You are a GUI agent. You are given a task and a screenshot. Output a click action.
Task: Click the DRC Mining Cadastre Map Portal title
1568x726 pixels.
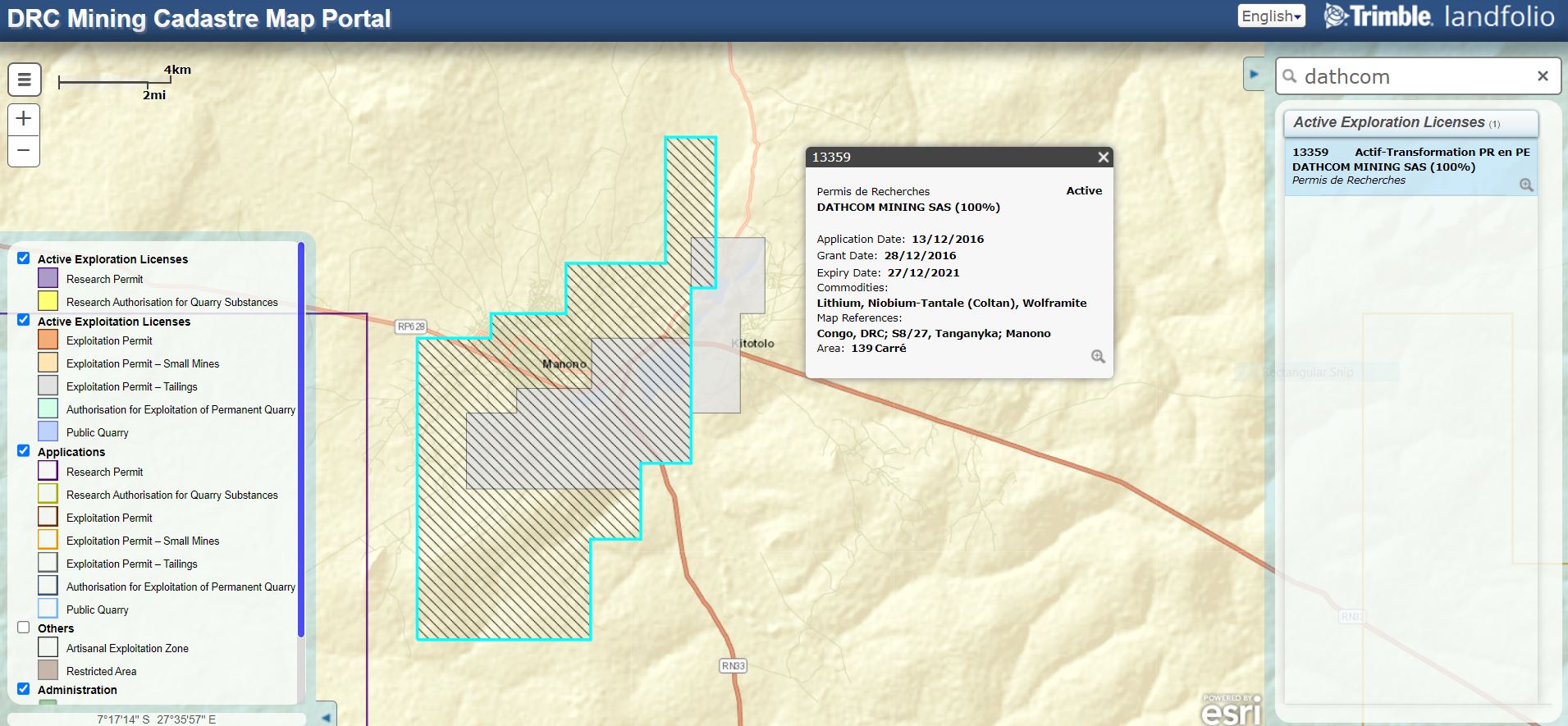pyautogui.click(x=199, y=19)
